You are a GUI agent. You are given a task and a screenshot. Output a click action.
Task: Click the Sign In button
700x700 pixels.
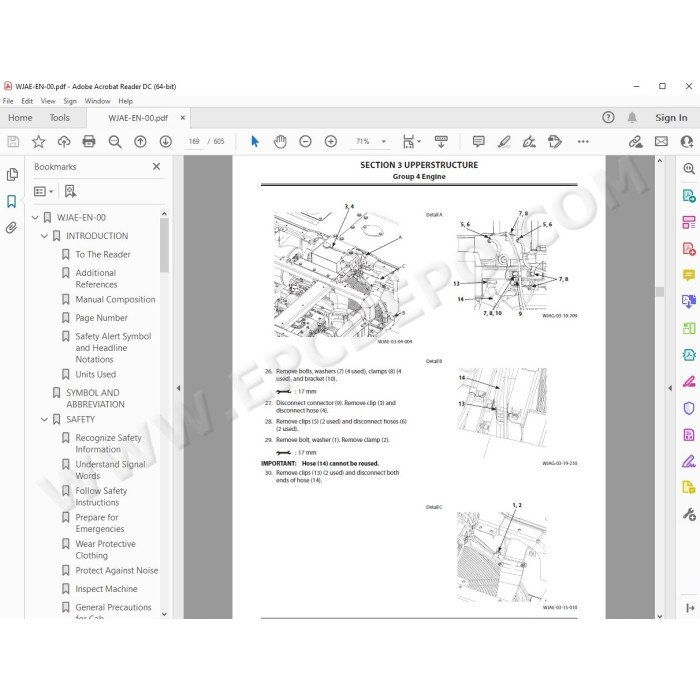[x=671, y=117]
